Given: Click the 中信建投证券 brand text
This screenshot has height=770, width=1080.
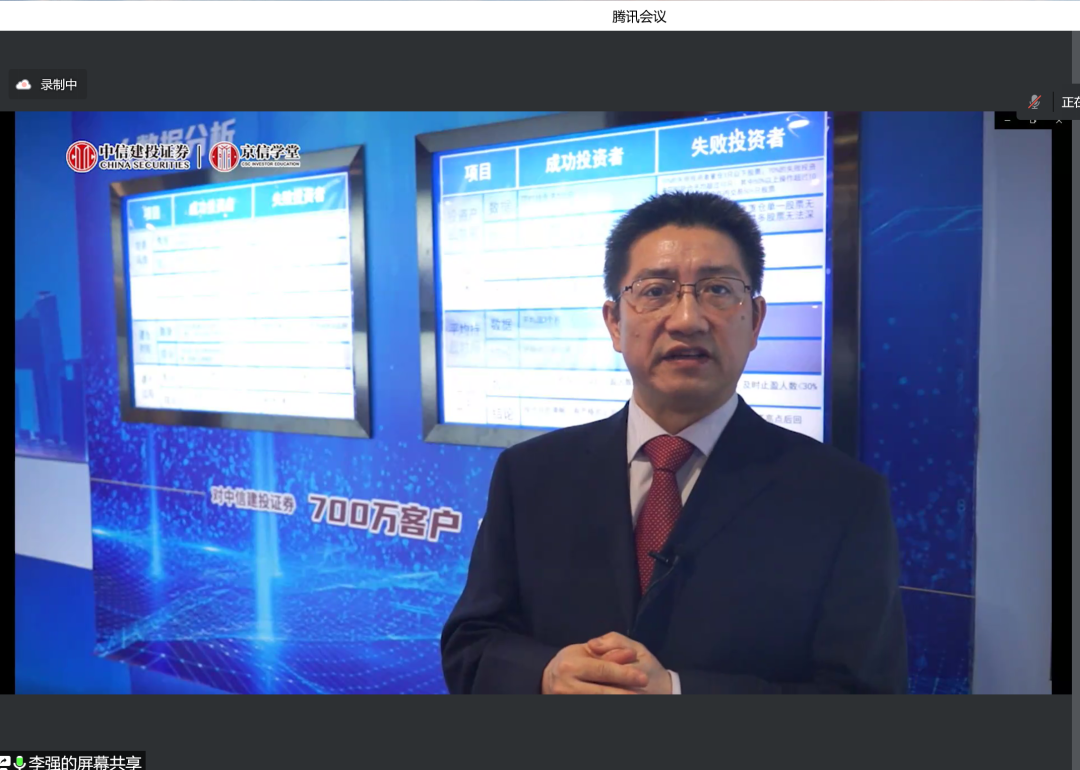Looking at the screenshot, I should click(144, 152).
